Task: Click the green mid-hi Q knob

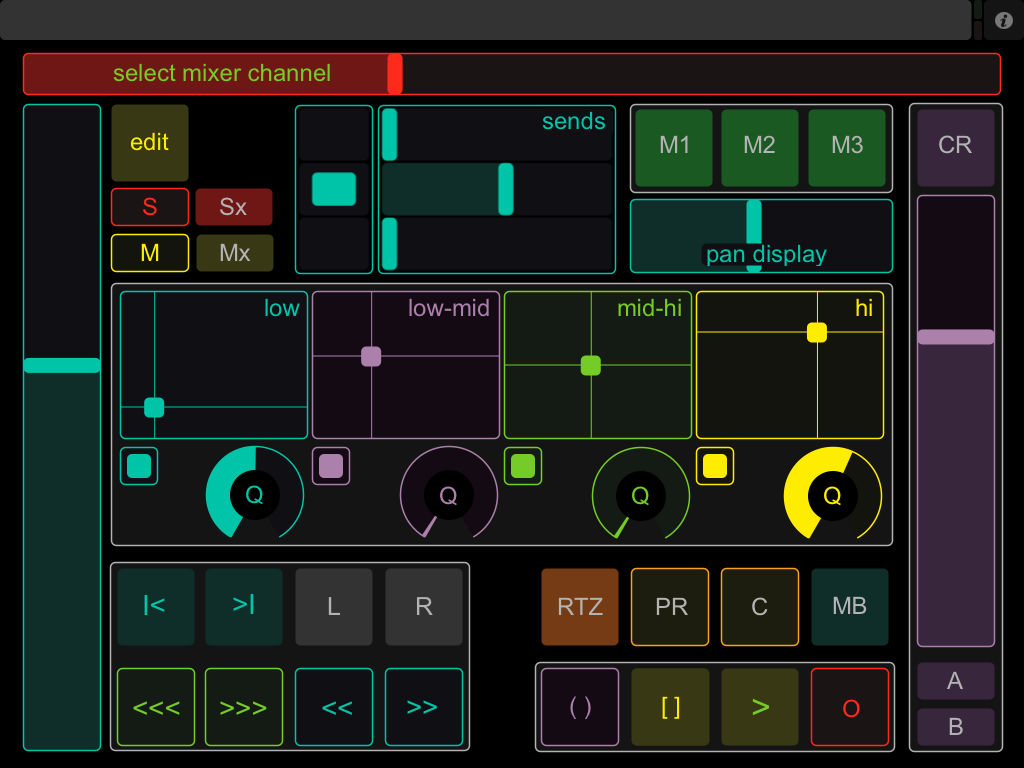Action: pyautogui.click(x=641, y=495)
